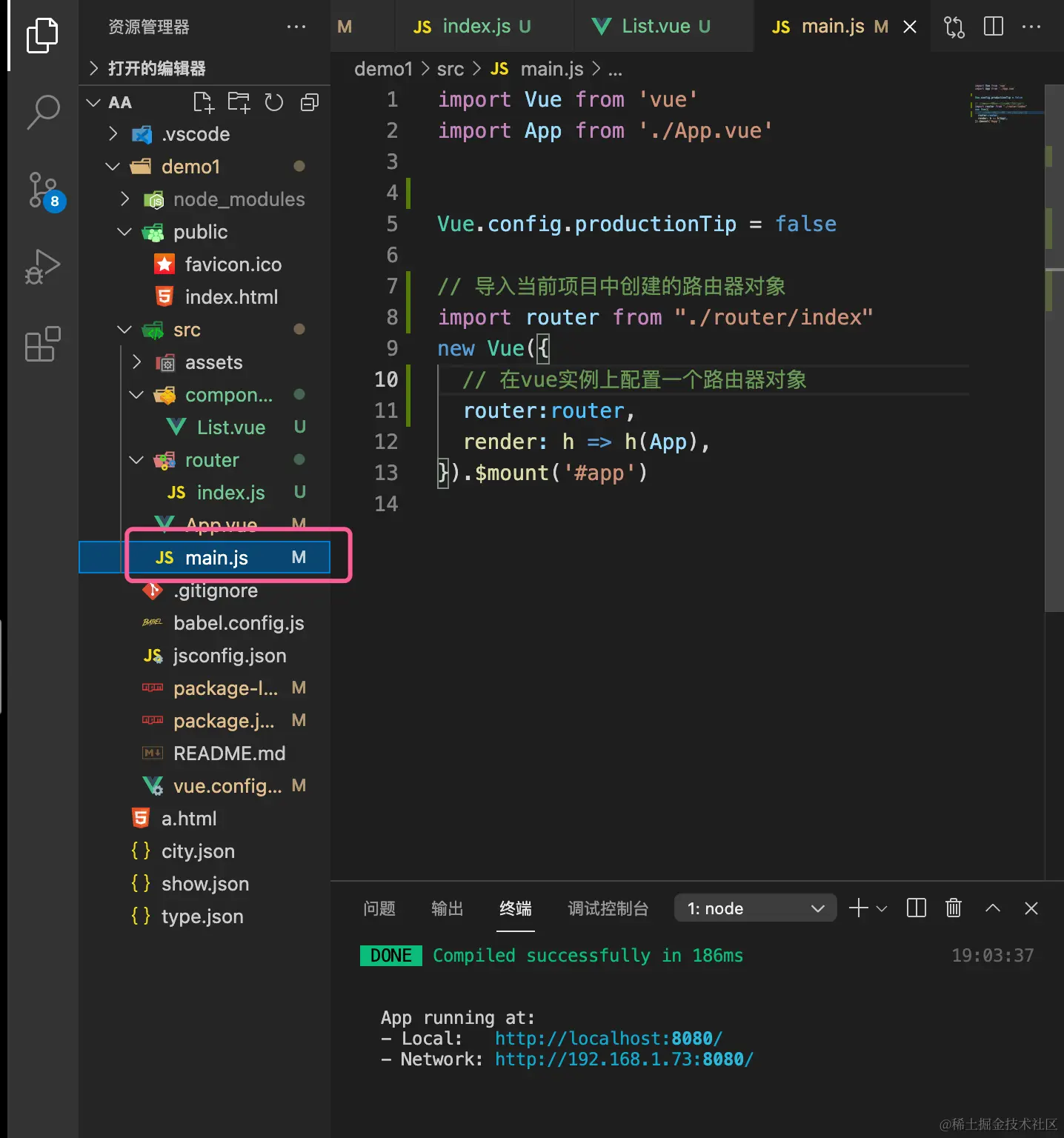Viewport: 1064px width, 1138px height.
Task: Open the .gitignore file
Action: click(205, 590)
